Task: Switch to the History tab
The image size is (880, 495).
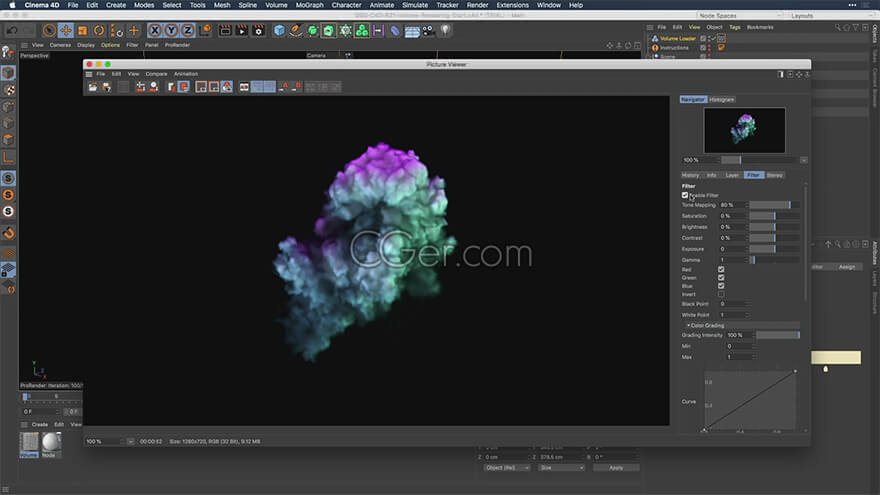Action: (690, 175)
